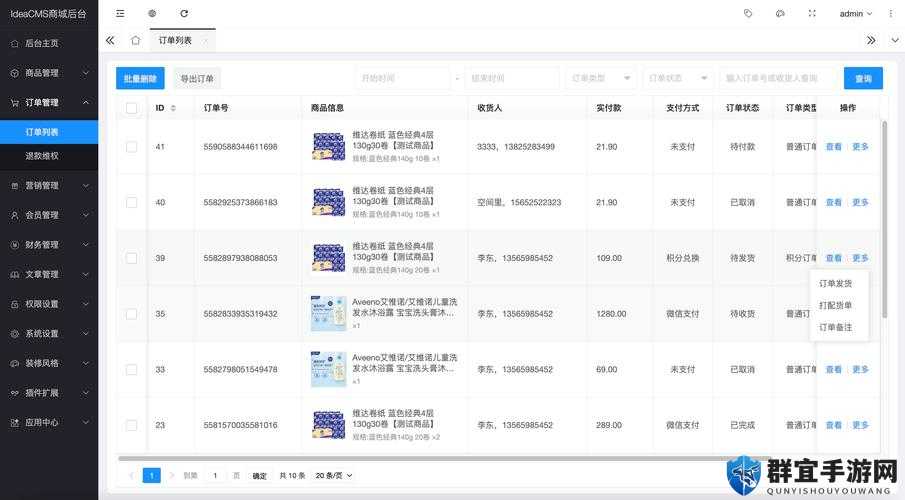Click 更多 for order ID 41
The height and width of the screenshot is (500, 905).
(860, 147)
